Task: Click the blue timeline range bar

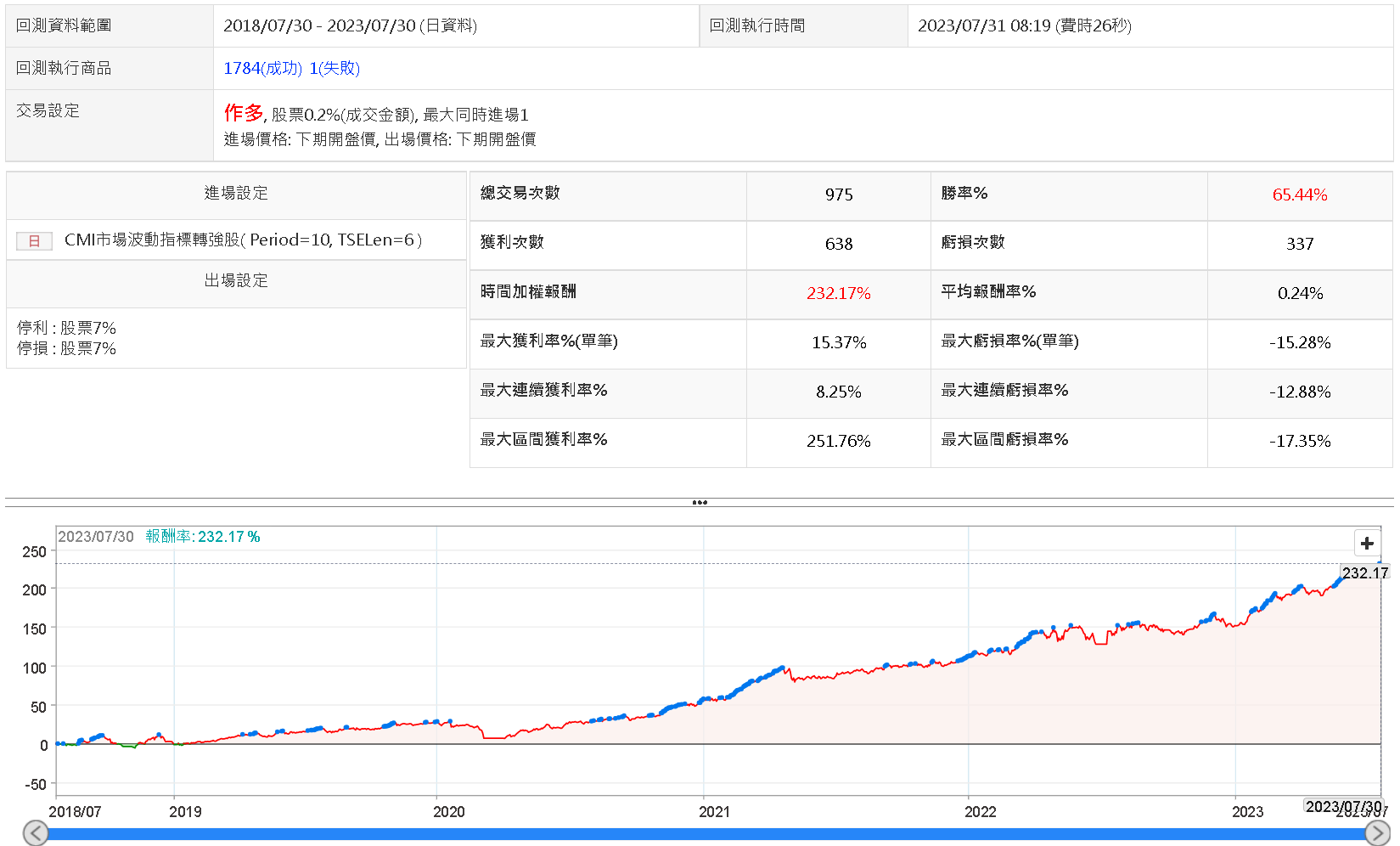Action: (705, 834)
